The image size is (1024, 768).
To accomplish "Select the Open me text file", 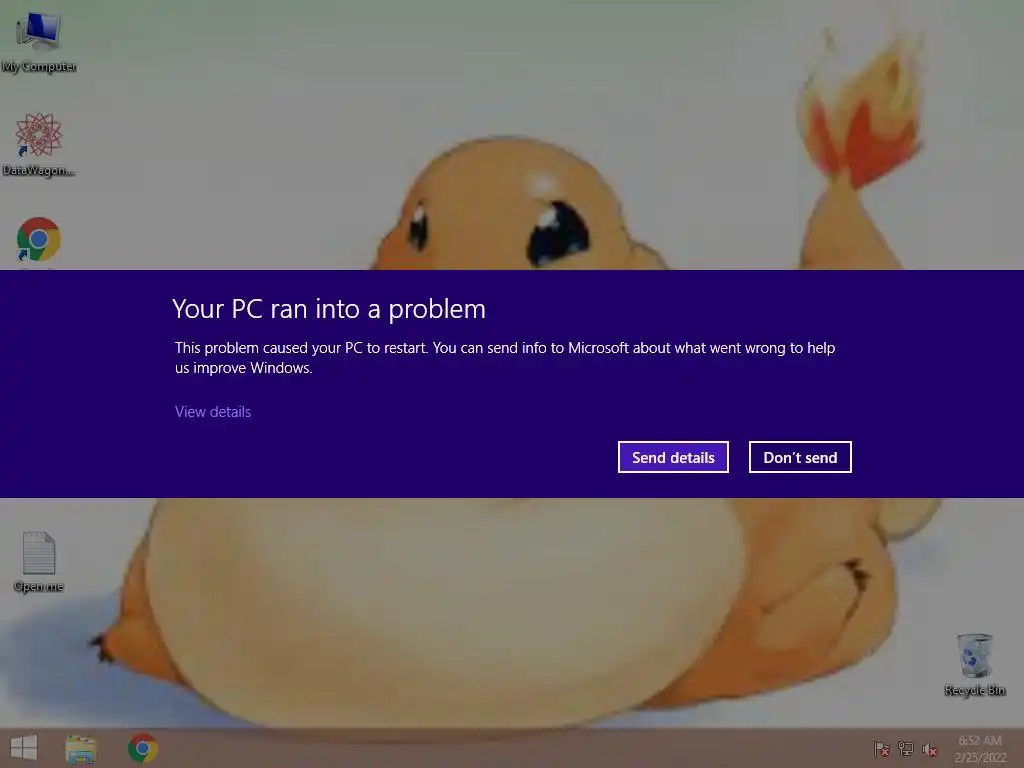I will pyautogui.click(x=39, y=561).
